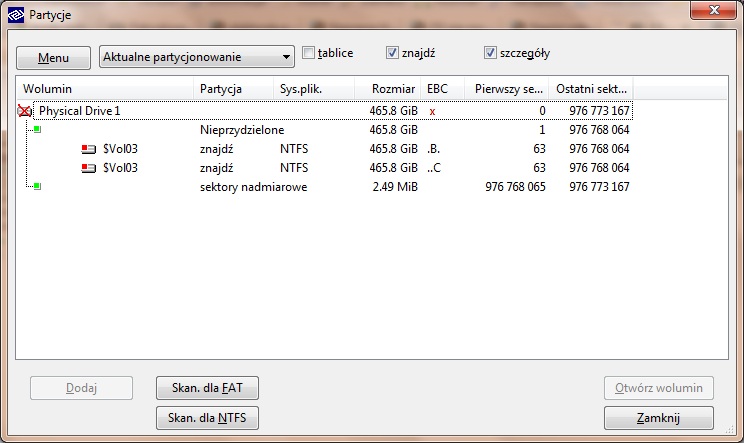This screenshot has height=443, width=744.
Task: Select the Physical Drive 1 row
Action: click(x=333, y=111)
